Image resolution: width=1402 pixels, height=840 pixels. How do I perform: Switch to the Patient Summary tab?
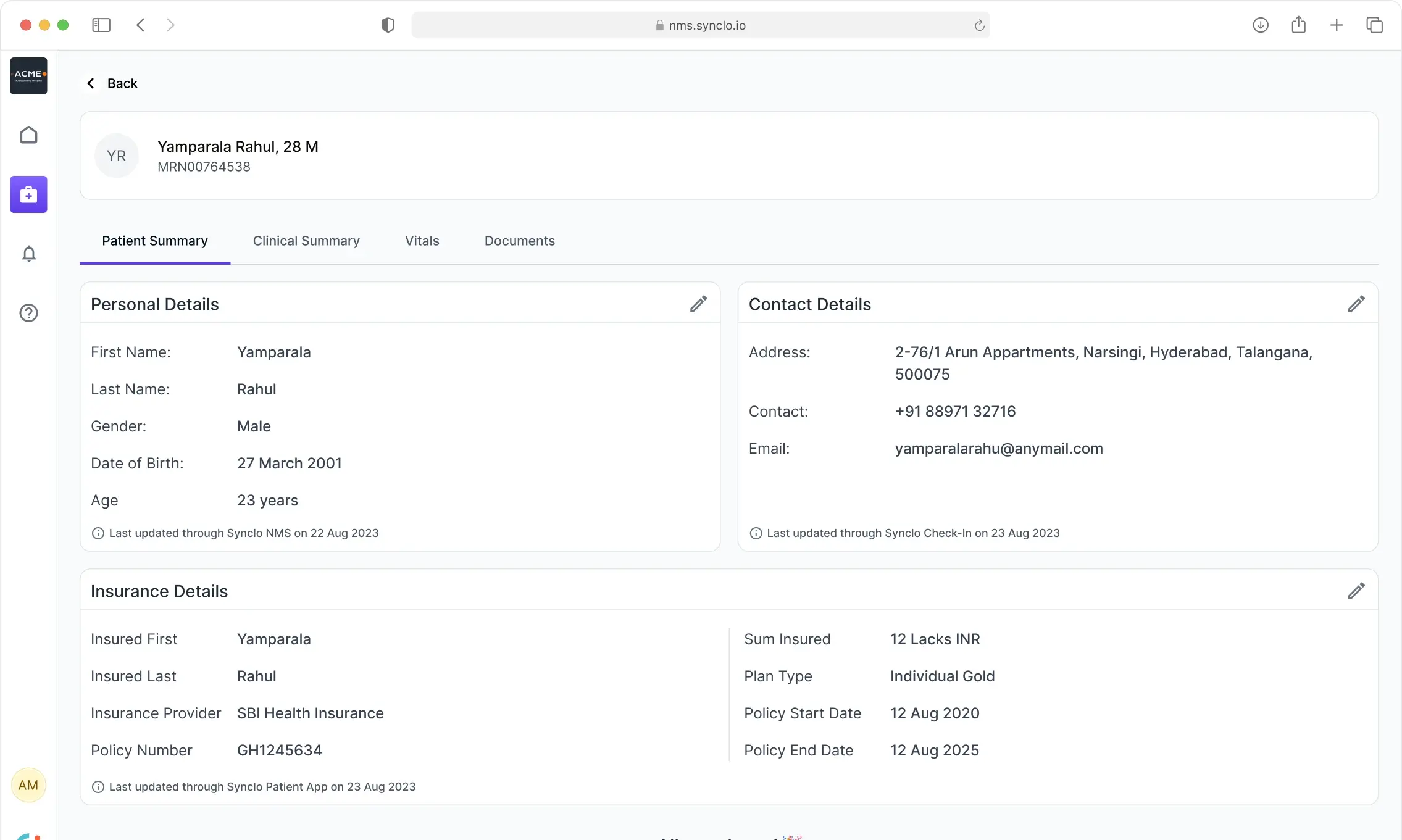coord(155,241)
